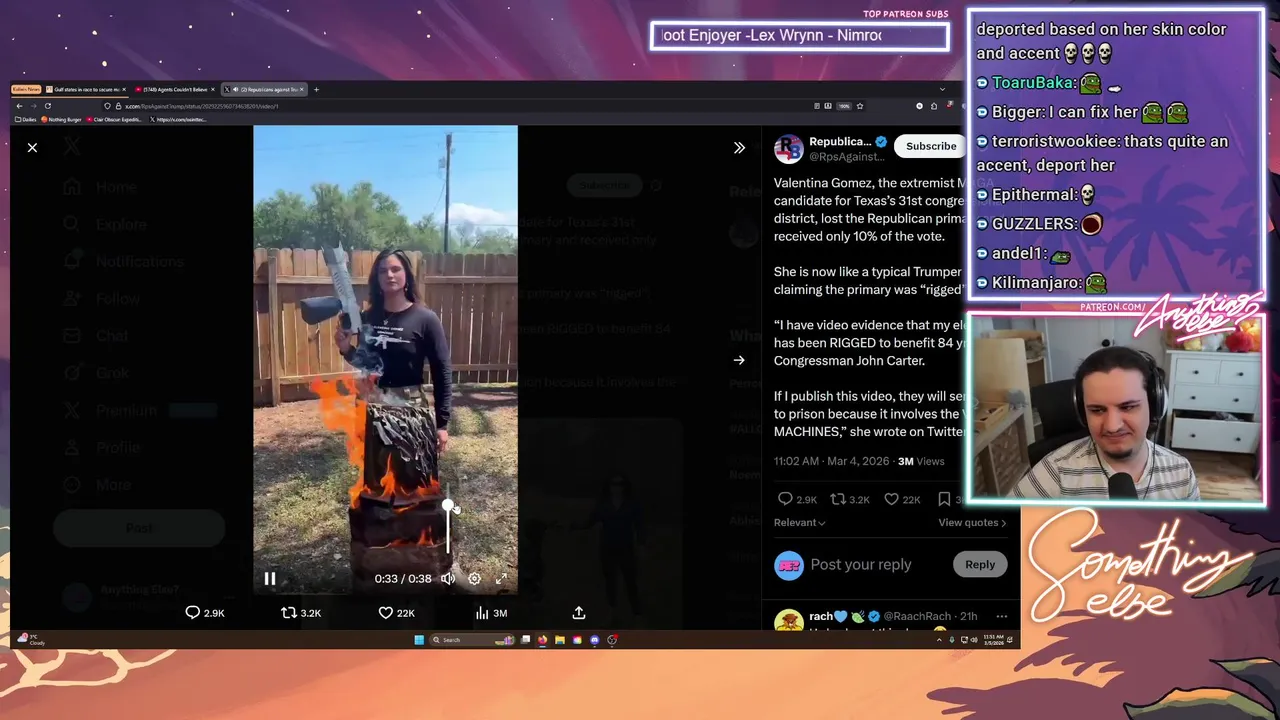Screen dimensions: 1280x720
Task: Open Clair Obscur Expedition bookmark
Action: [x=116, y=119]
